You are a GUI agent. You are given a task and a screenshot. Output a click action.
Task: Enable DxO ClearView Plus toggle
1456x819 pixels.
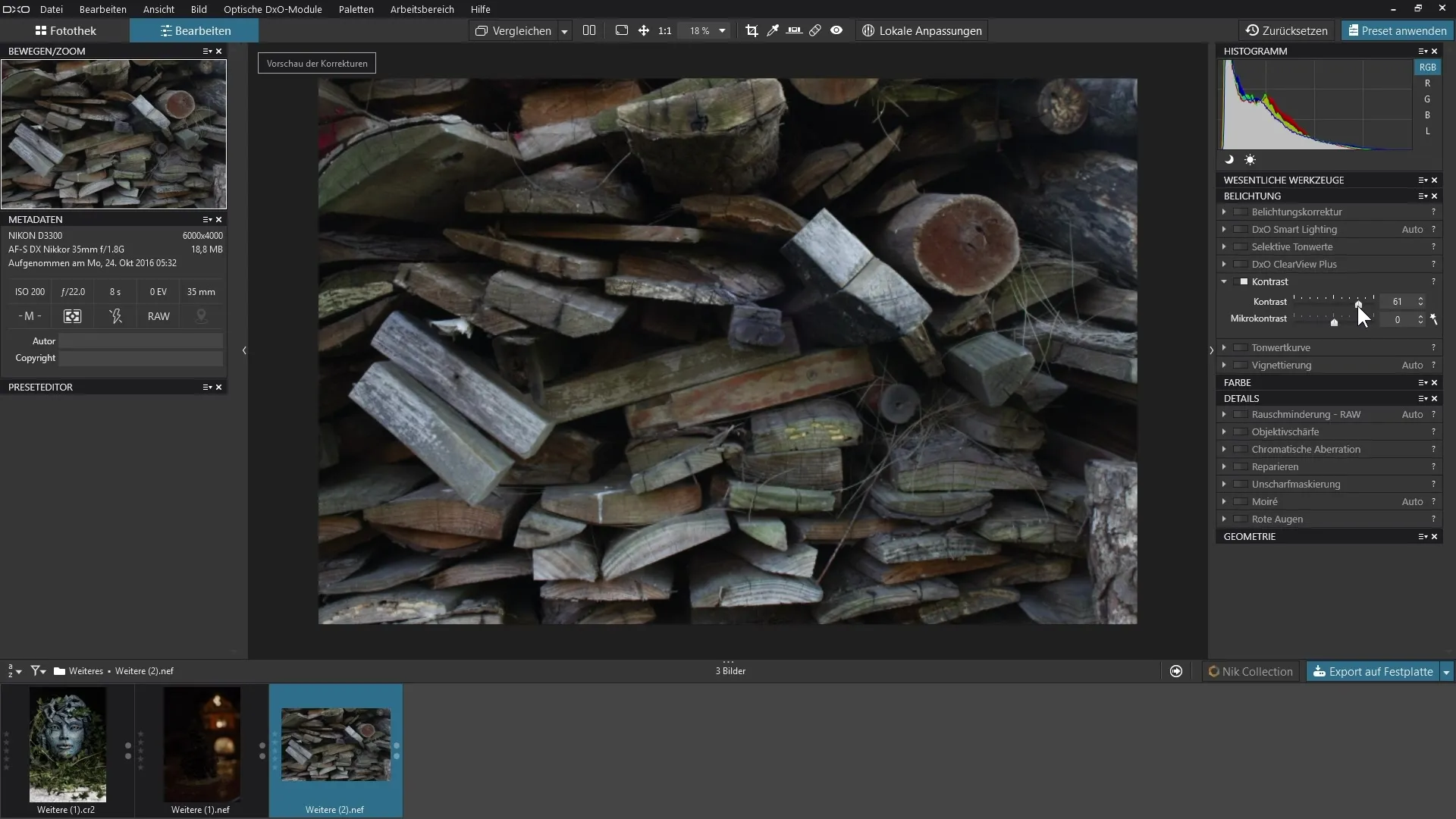pyautogui.click(x=1241, y=265)
